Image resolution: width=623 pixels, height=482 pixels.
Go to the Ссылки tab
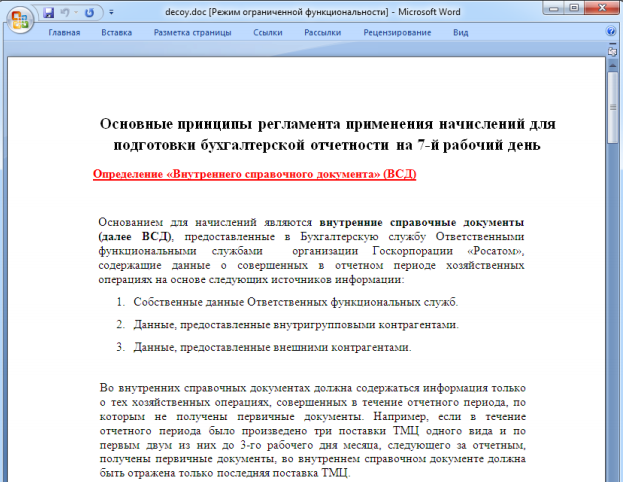[x=268, y=32]
